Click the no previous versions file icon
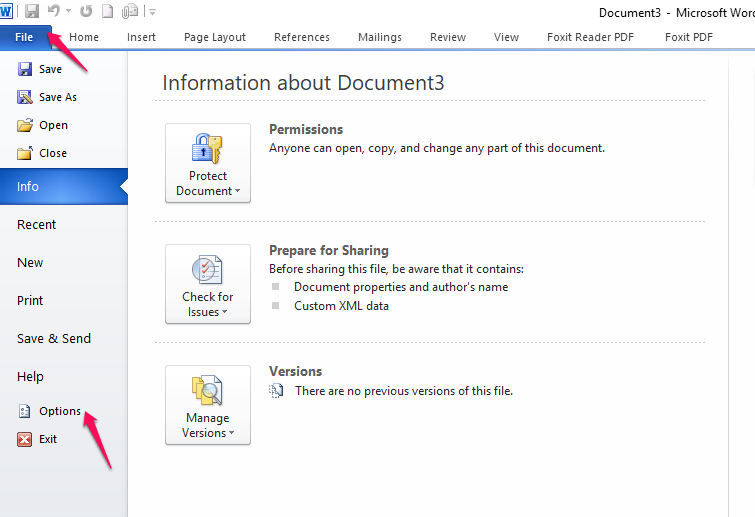755x517 pixels. pyautogui.click(x=276, y=391)
